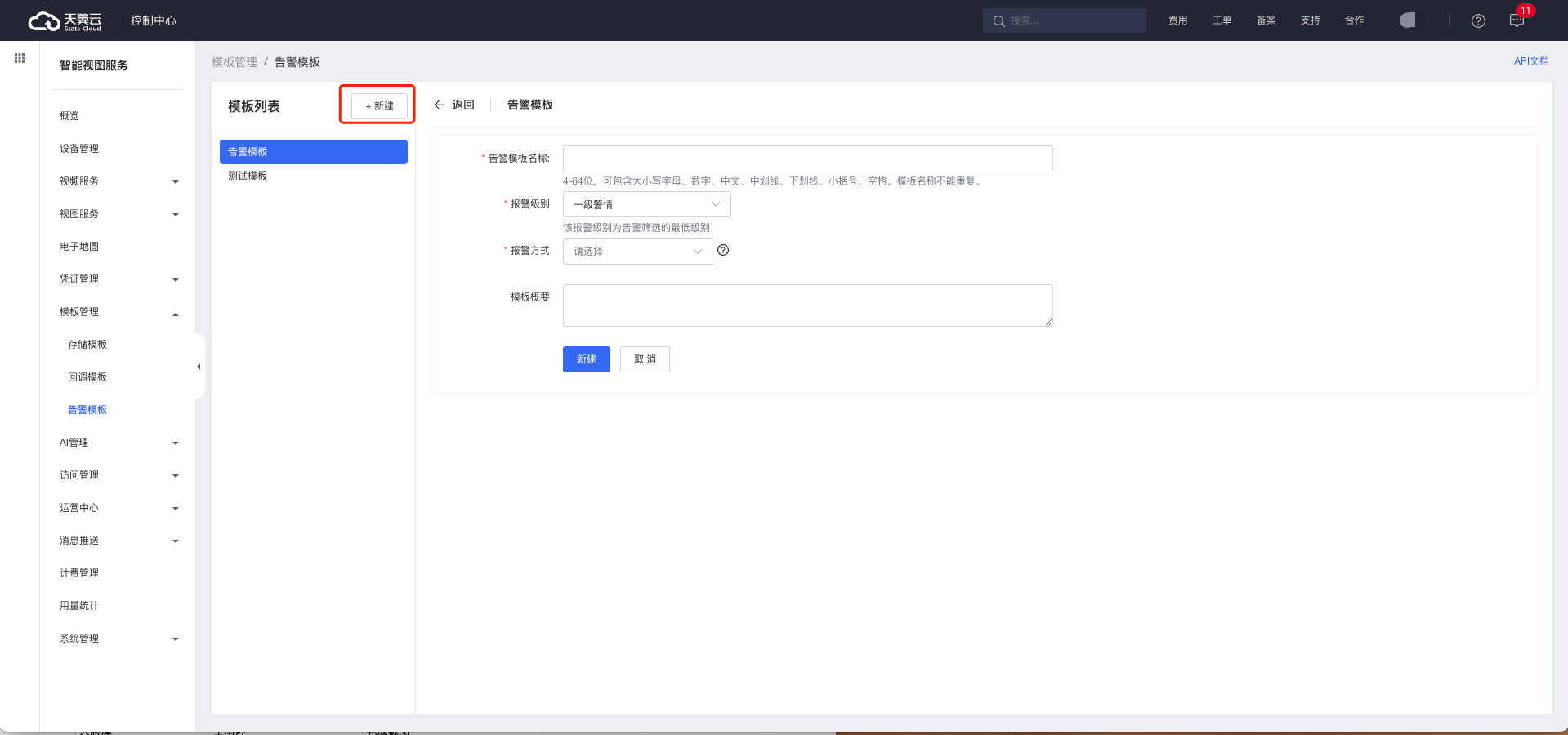
Task: Open the API文档 link
Action: pos(1530,61)
